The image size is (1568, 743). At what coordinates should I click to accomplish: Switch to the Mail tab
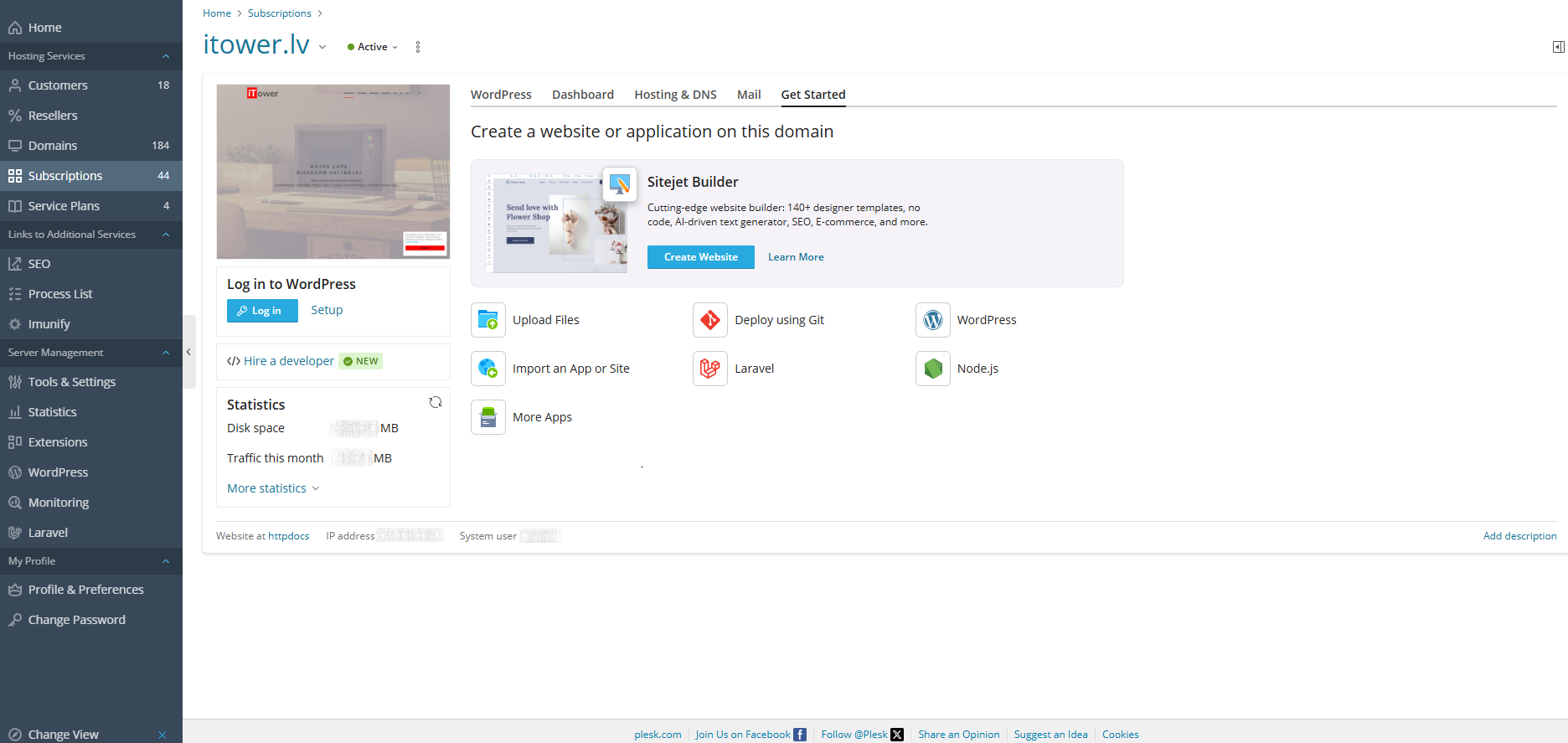(749, 95)
